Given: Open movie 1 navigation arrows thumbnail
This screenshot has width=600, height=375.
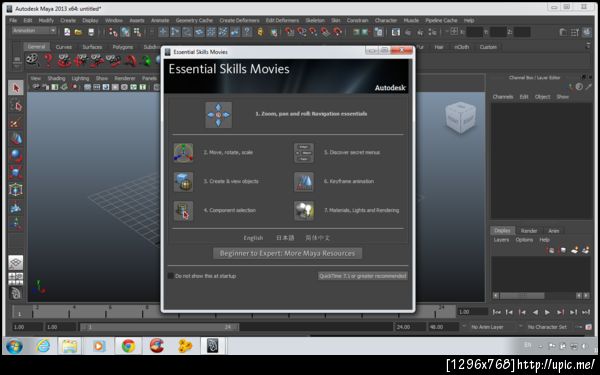Looking at the screenshot, I should (x=218, y=114).
